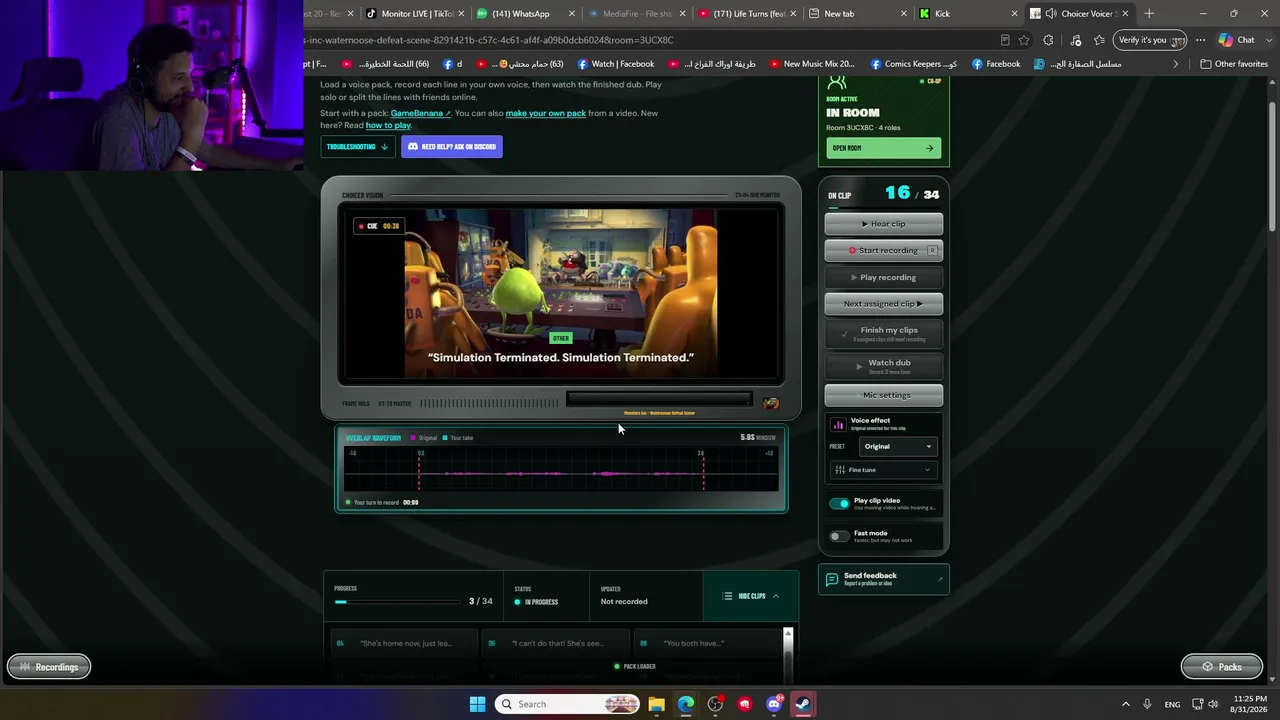Close the Choicer Voicer tab

tap(1125, 14)
